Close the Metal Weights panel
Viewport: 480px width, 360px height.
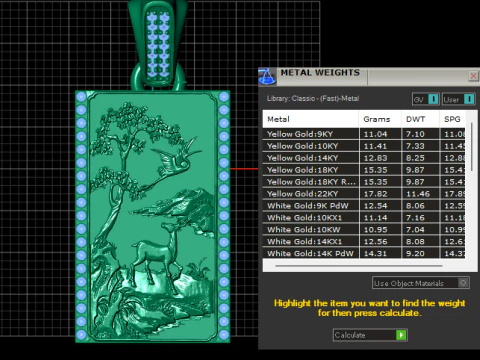click(x=473, y=76)
